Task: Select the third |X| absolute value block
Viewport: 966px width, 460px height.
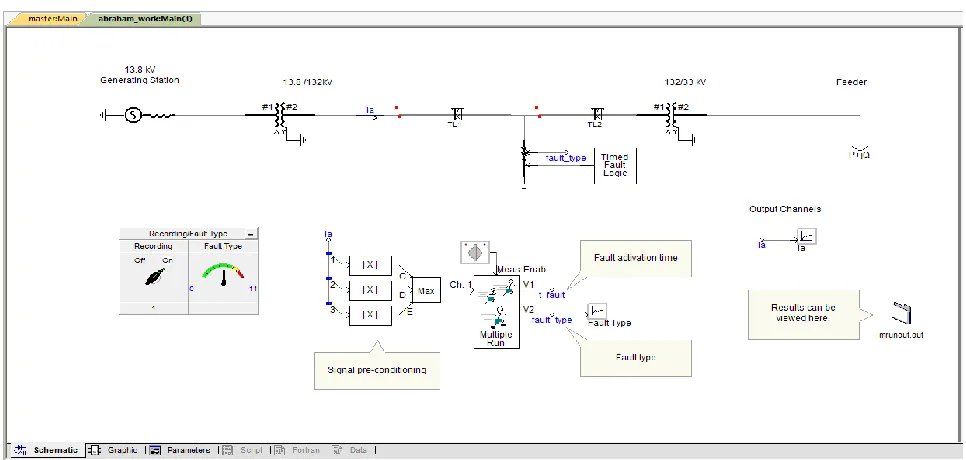Action: (x=370, y=315)
